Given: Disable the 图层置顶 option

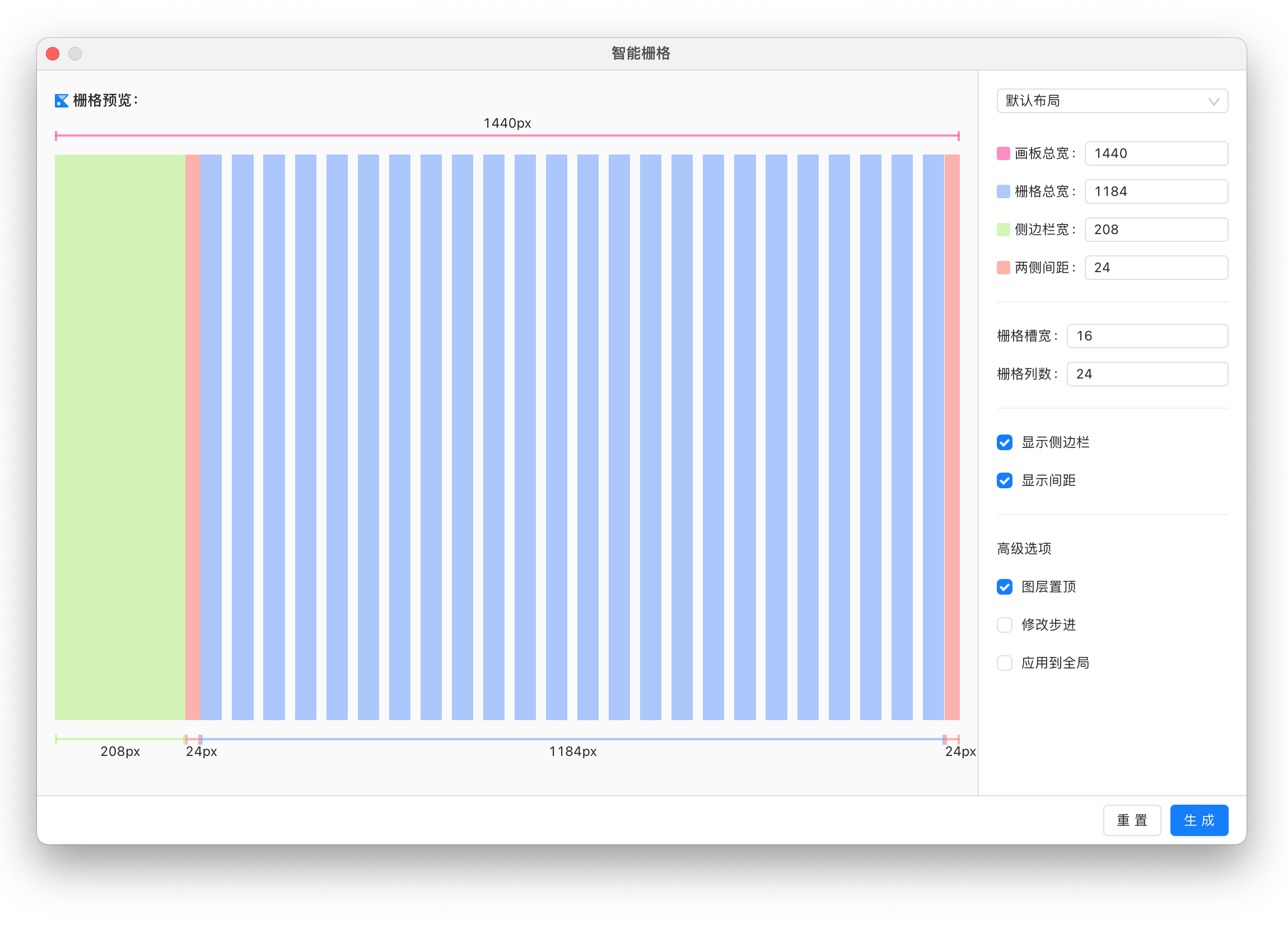Looking at the screenshot, I should pyautogui.click(x=1004, y=586).
